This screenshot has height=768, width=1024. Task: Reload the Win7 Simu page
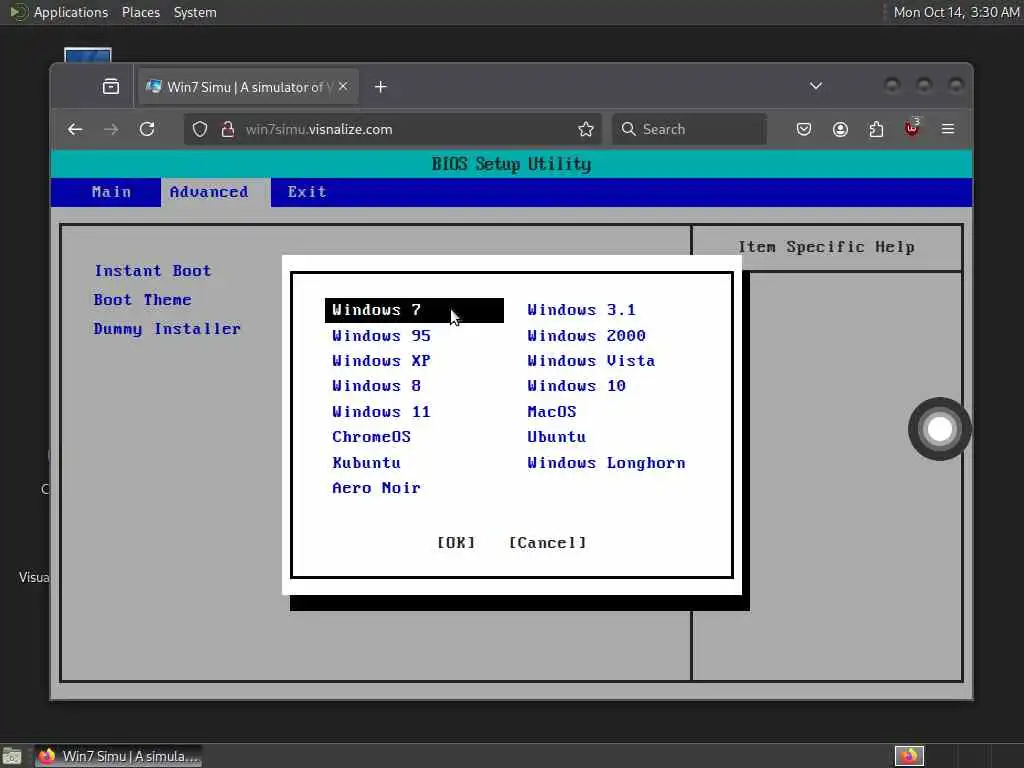(x=147, y=129)
